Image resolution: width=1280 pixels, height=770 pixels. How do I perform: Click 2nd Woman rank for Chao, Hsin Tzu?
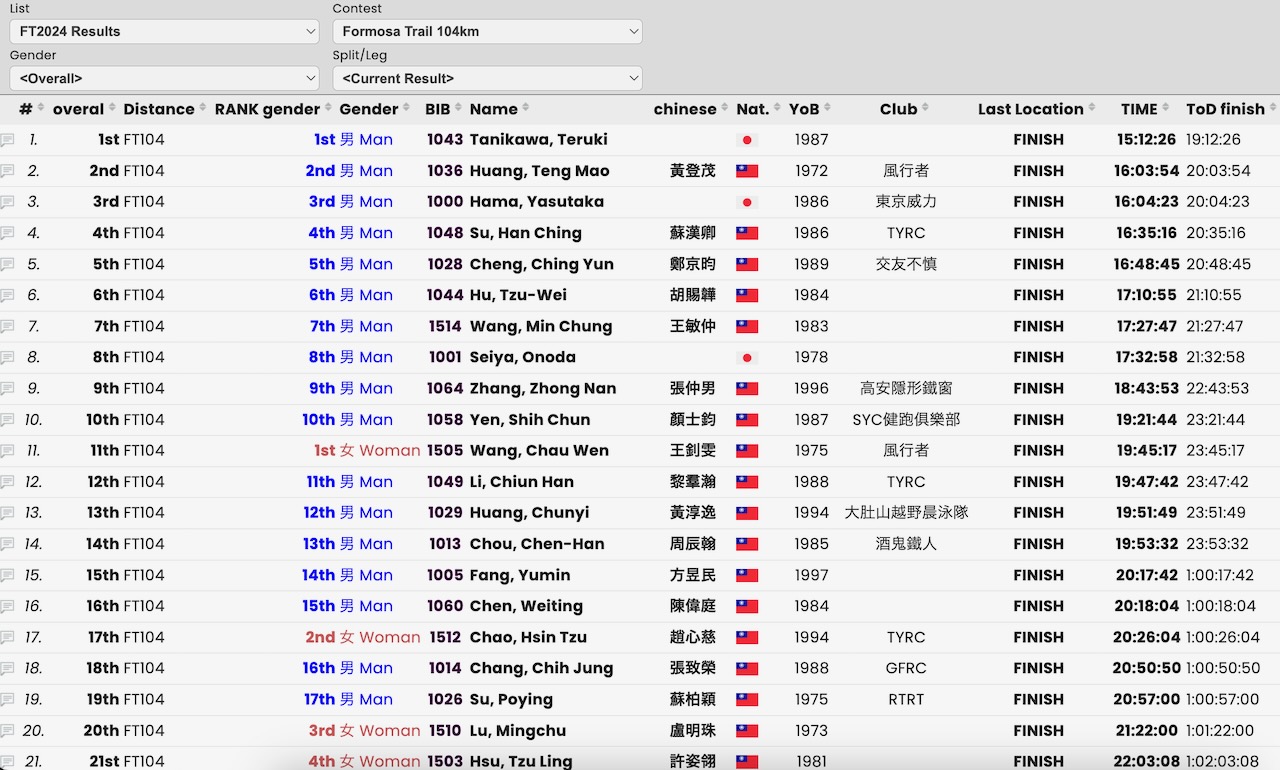(x=363, y=638)
